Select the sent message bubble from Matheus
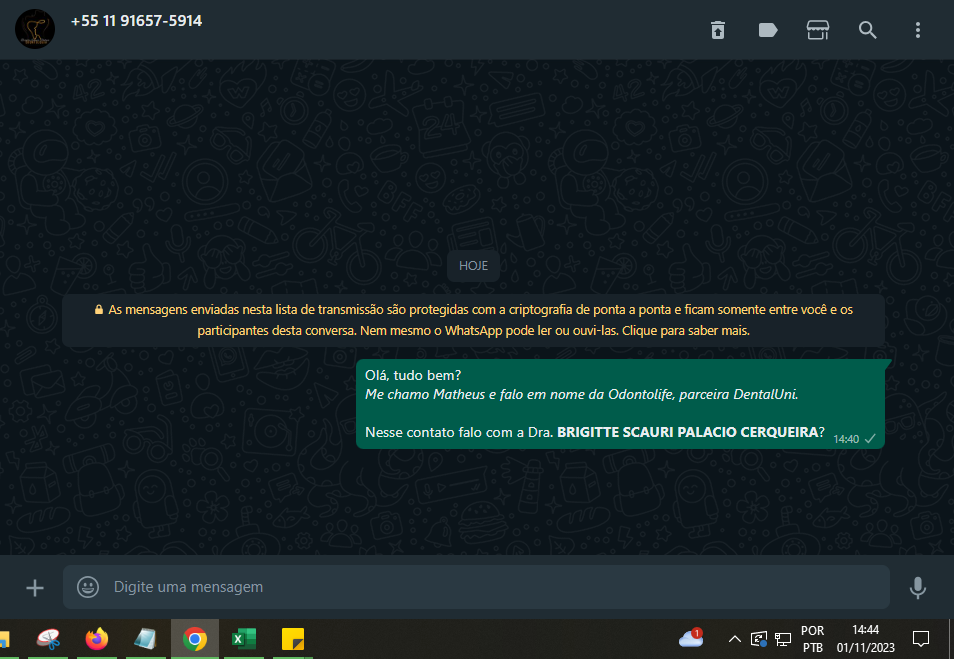 coord(620,404)
